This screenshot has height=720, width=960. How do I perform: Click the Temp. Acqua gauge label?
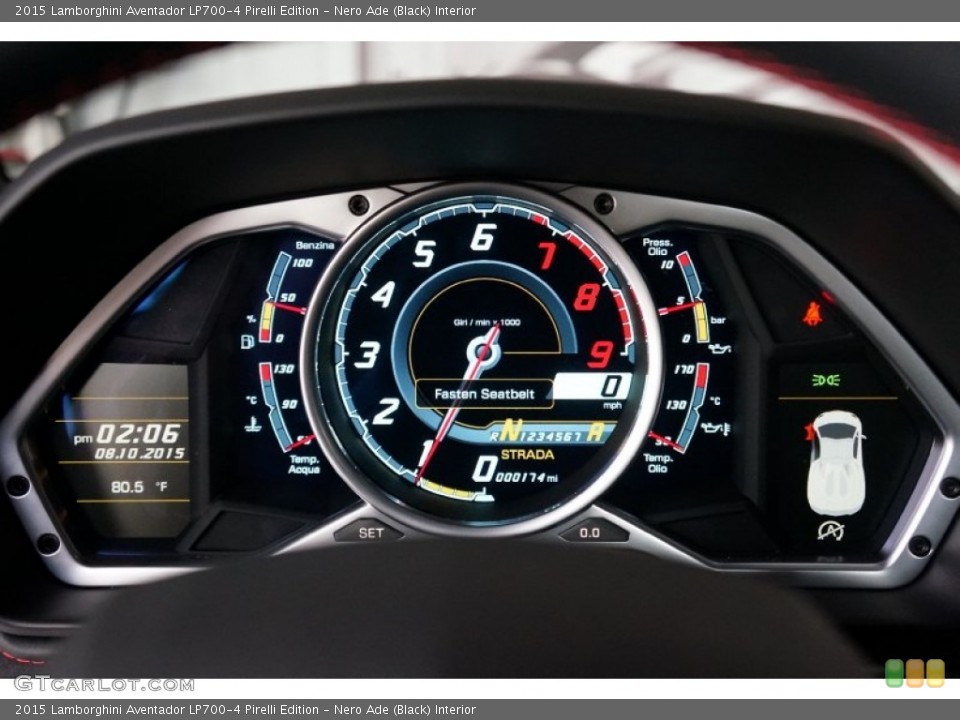[x=304, y=464]
